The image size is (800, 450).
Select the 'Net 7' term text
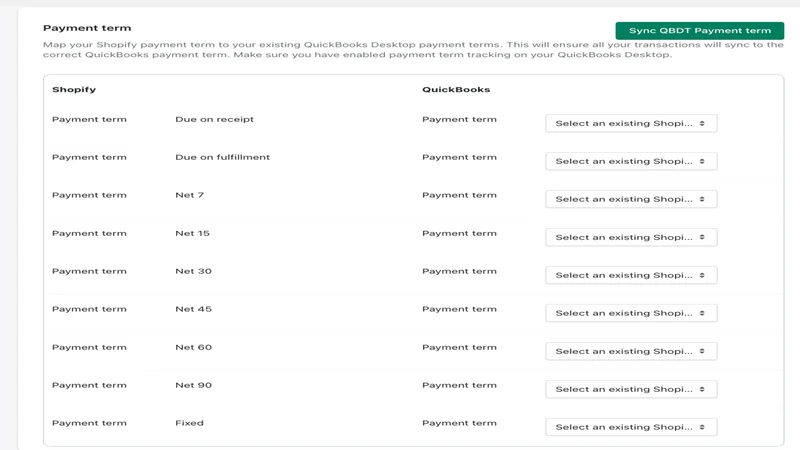(189, 195)
